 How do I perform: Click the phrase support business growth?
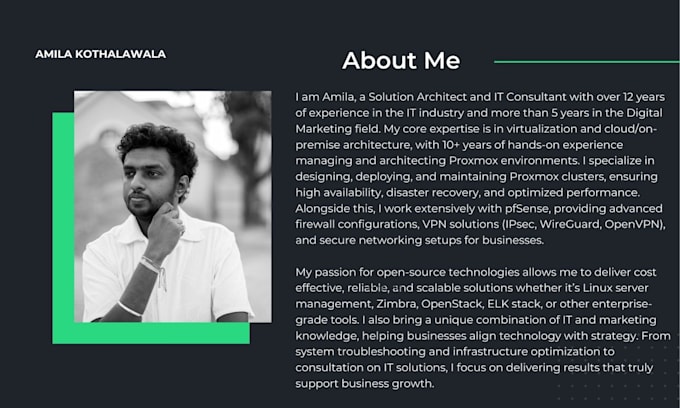(364, 384)
